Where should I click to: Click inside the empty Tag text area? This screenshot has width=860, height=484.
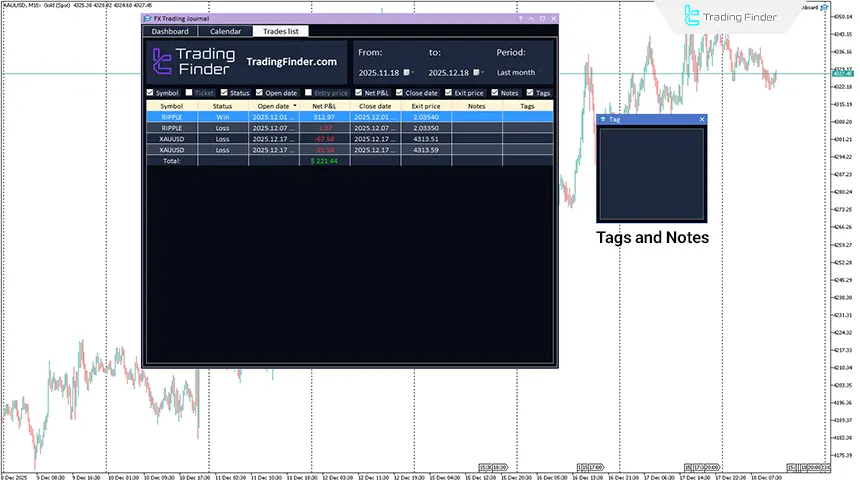coord(651,172)
